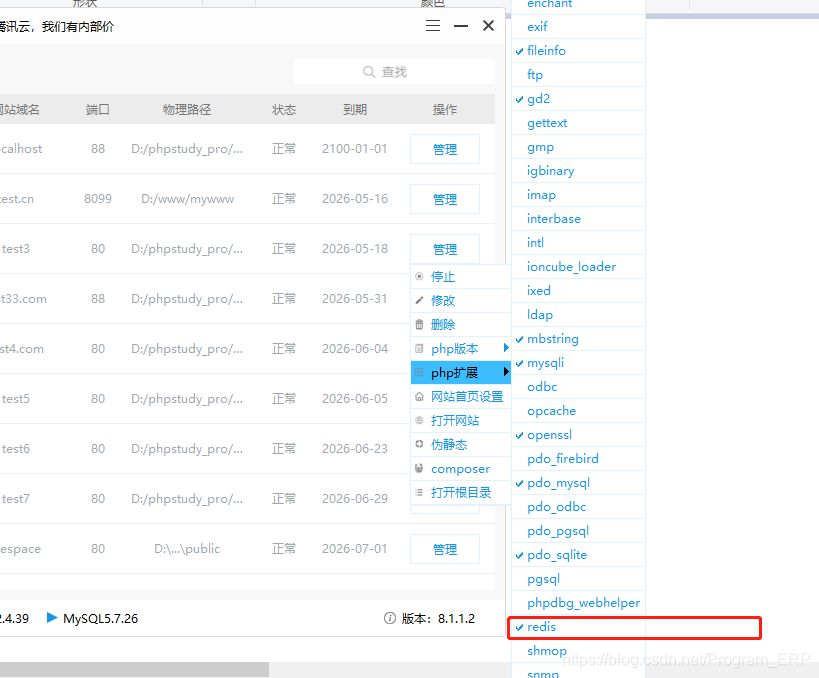Screen dimensions: 819x678
Task: Enable the opcache extension
Action: [x=578, y=411]
